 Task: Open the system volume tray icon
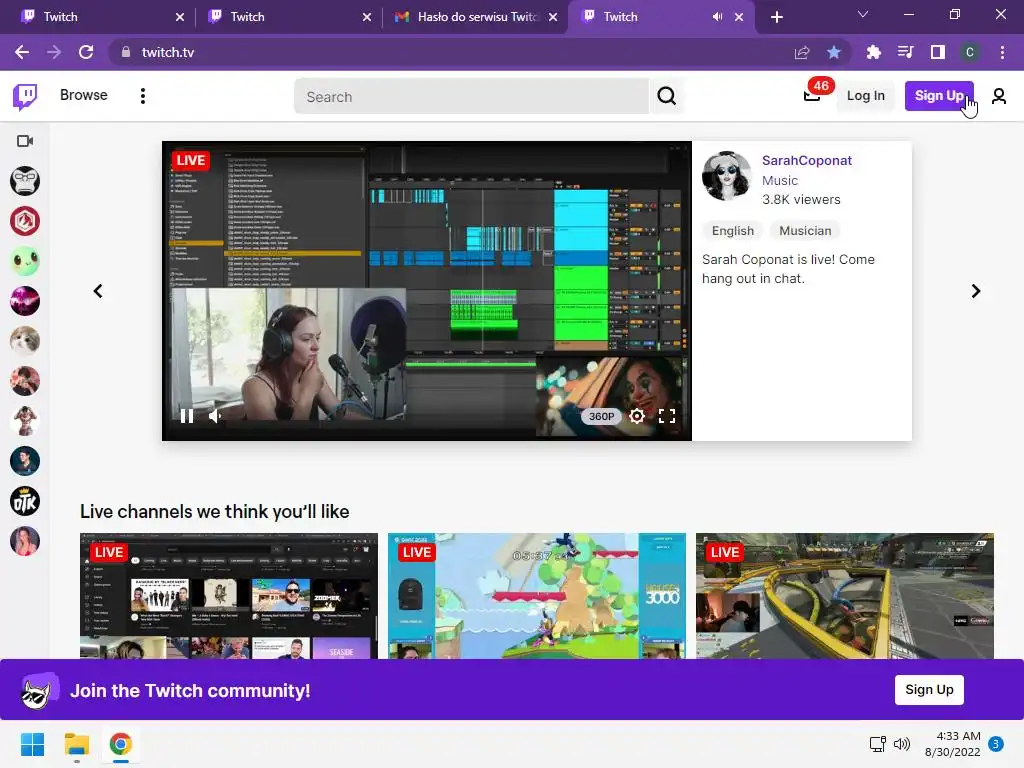[901, 744]
